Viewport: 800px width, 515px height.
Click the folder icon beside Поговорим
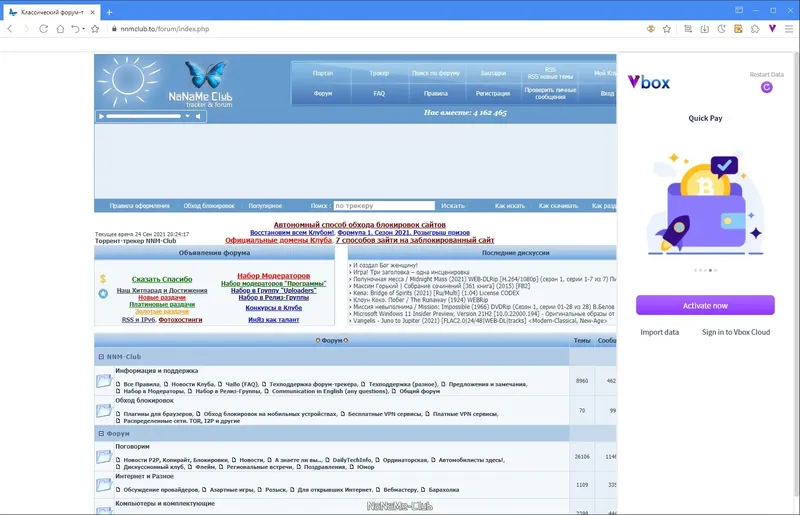(x=104, y=456)
